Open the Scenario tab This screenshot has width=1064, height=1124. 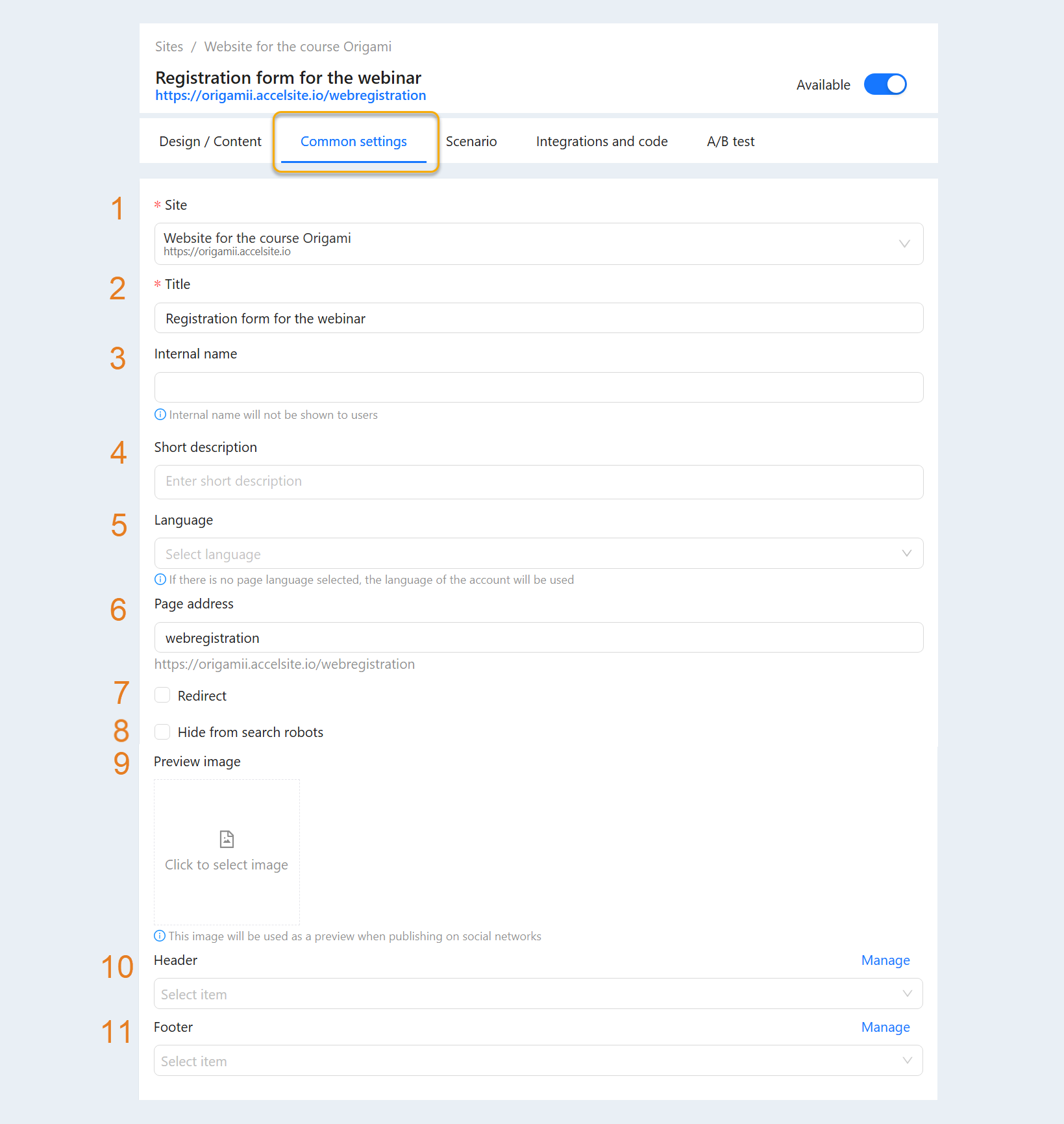(471, 142)
